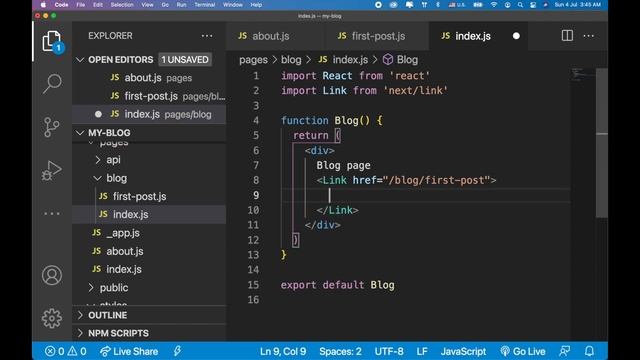Open macOS Wi-Fi status menu
This screenshot has height=360, width=640.
(x=494, y=5)
